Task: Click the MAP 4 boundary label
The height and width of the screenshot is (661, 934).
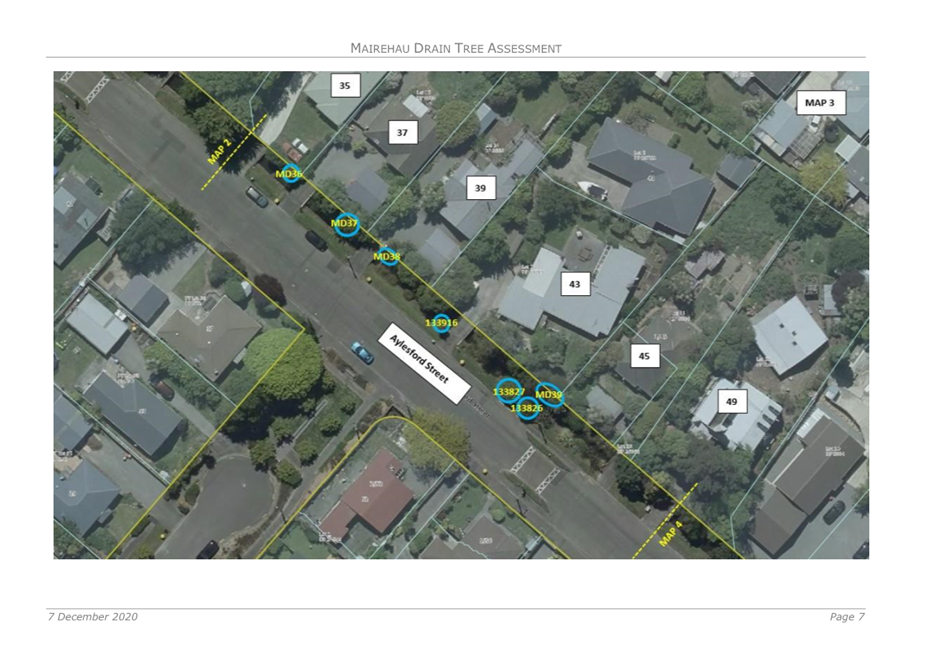Action: click(x=671, y=534)
